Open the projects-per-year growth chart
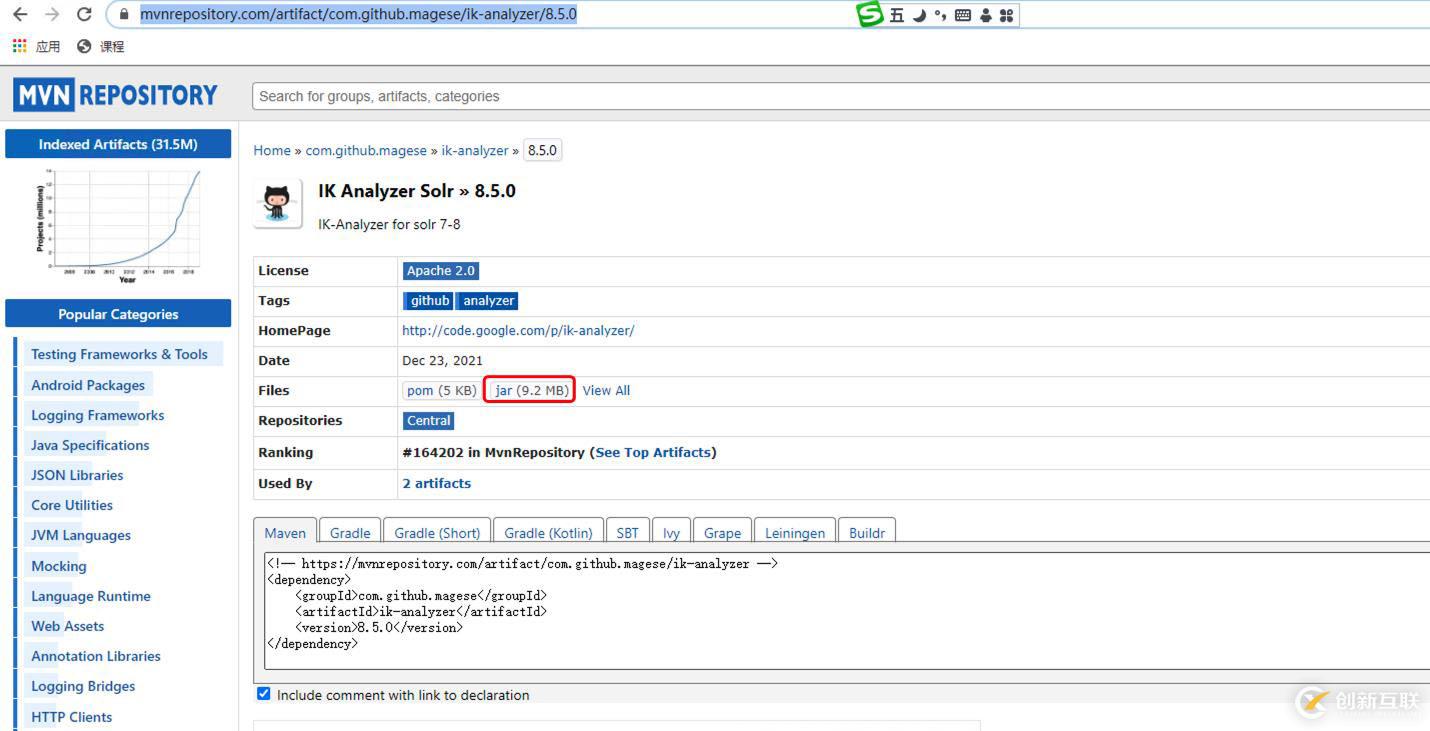The width and height of the screenshot is (1430, 731). pos(118,226)
